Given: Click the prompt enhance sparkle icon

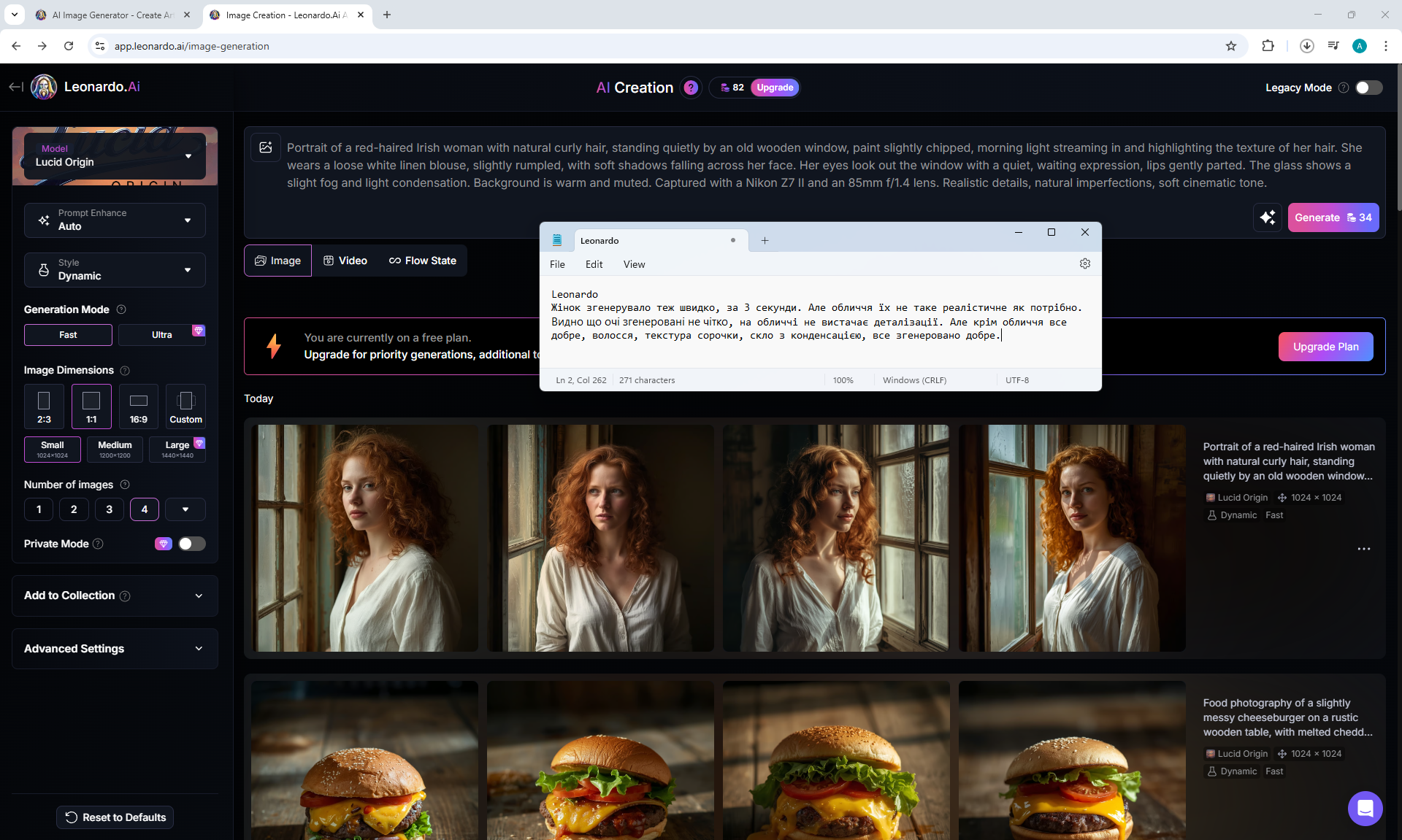Looking at the screenshot, I should click(x=1268, y=217).
